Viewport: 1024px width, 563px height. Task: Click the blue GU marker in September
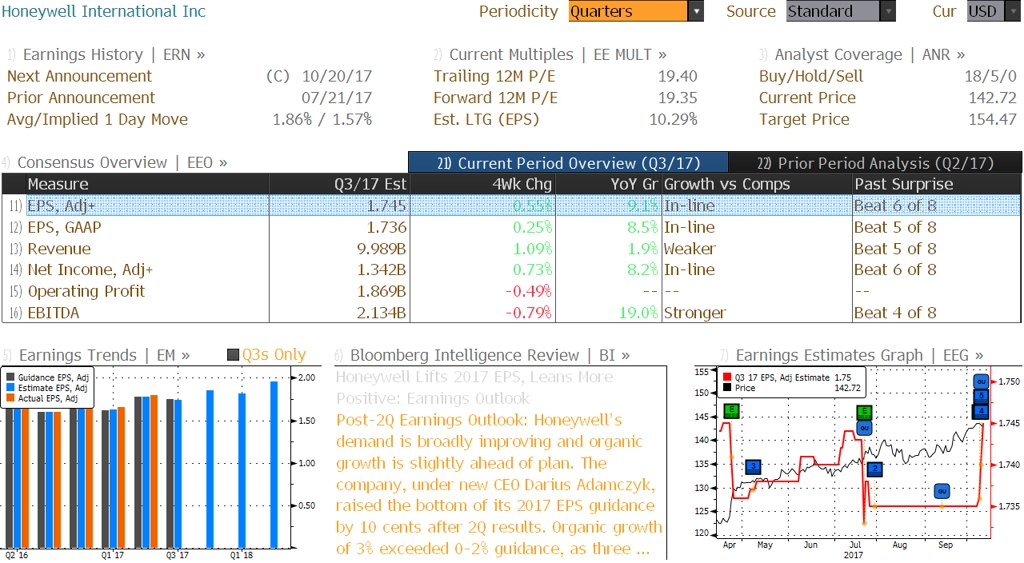(942, 491)
